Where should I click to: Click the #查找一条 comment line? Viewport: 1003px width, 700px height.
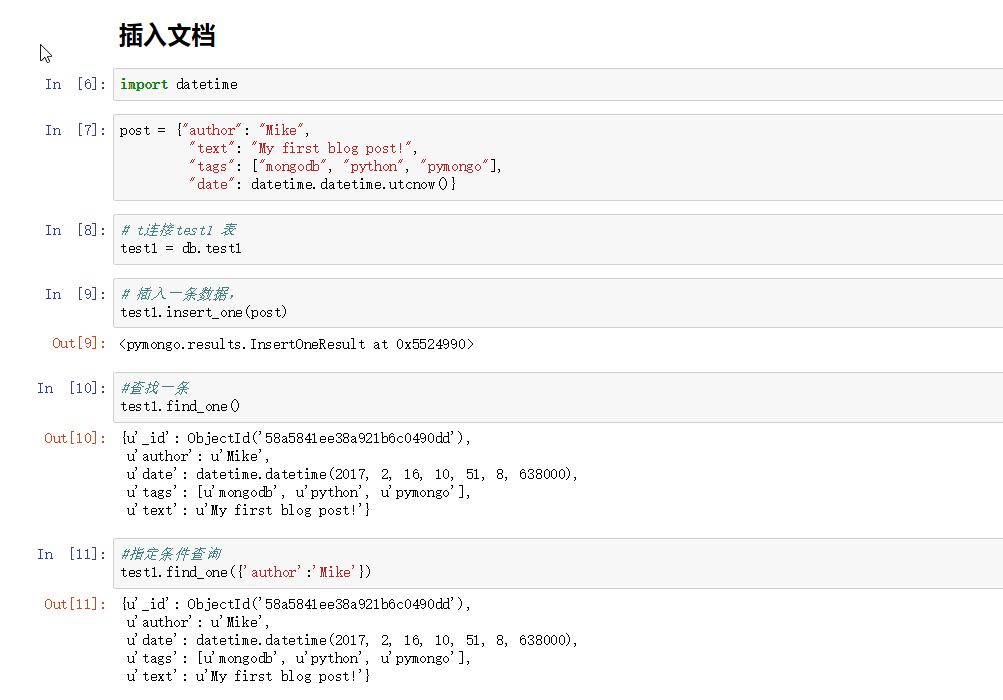(x=155, y=388)
